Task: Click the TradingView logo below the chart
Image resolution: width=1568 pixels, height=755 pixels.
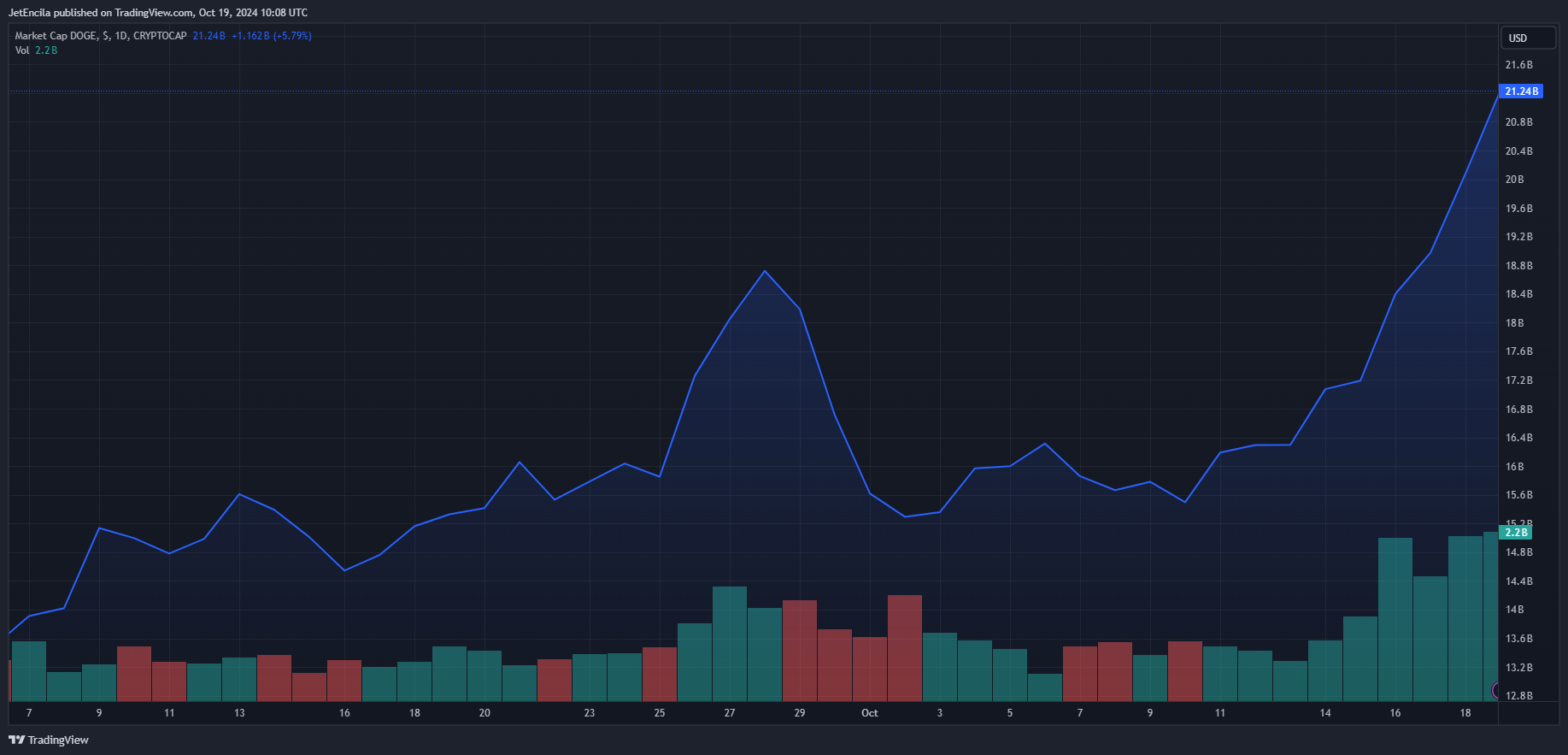Action: 49,740
